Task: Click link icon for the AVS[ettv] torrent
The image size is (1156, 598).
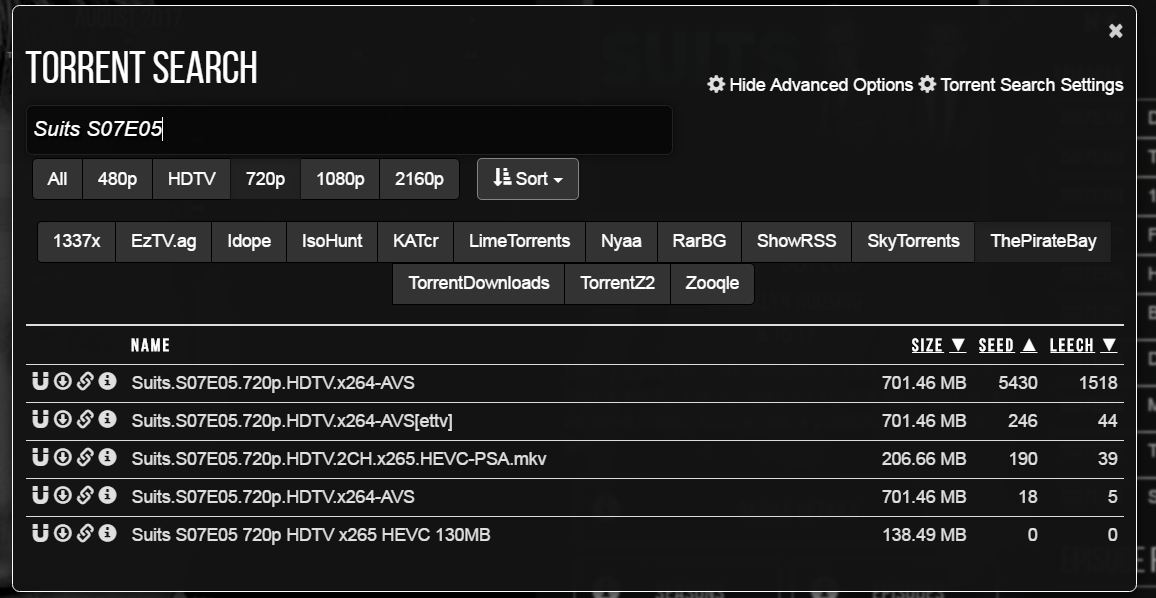Action: point(85,420)
